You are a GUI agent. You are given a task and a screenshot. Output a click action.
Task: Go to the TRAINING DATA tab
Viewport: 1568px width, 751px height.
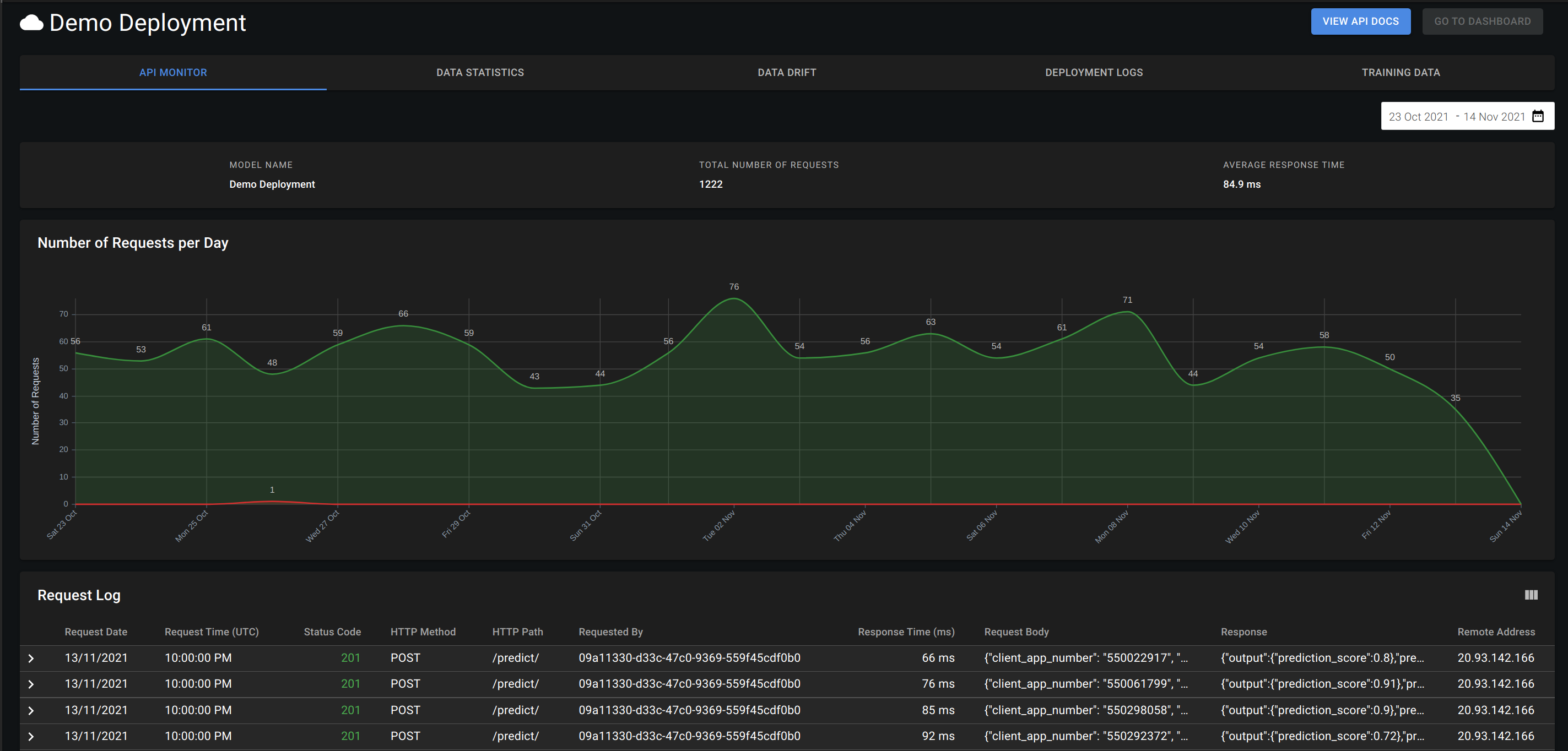[1401, 72]
